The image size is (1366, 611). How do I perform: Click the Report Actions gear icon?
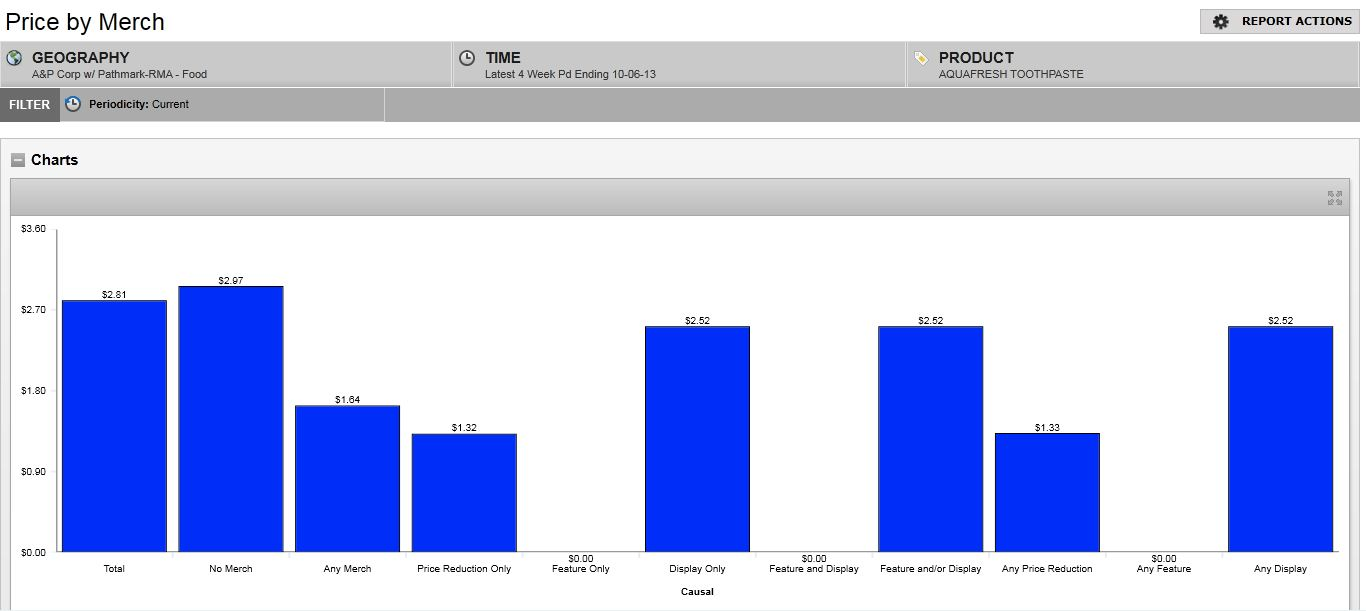(x=1220, y=22)
